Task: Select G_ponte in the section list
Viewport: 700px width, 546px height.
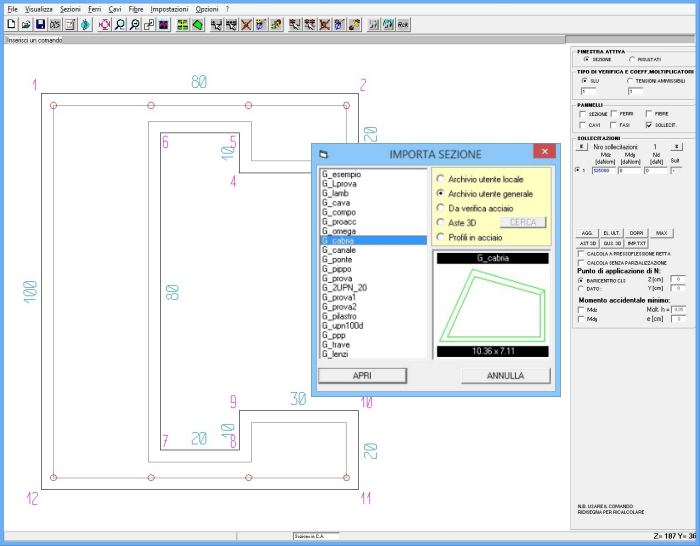Action: click(x=337, y=259)
